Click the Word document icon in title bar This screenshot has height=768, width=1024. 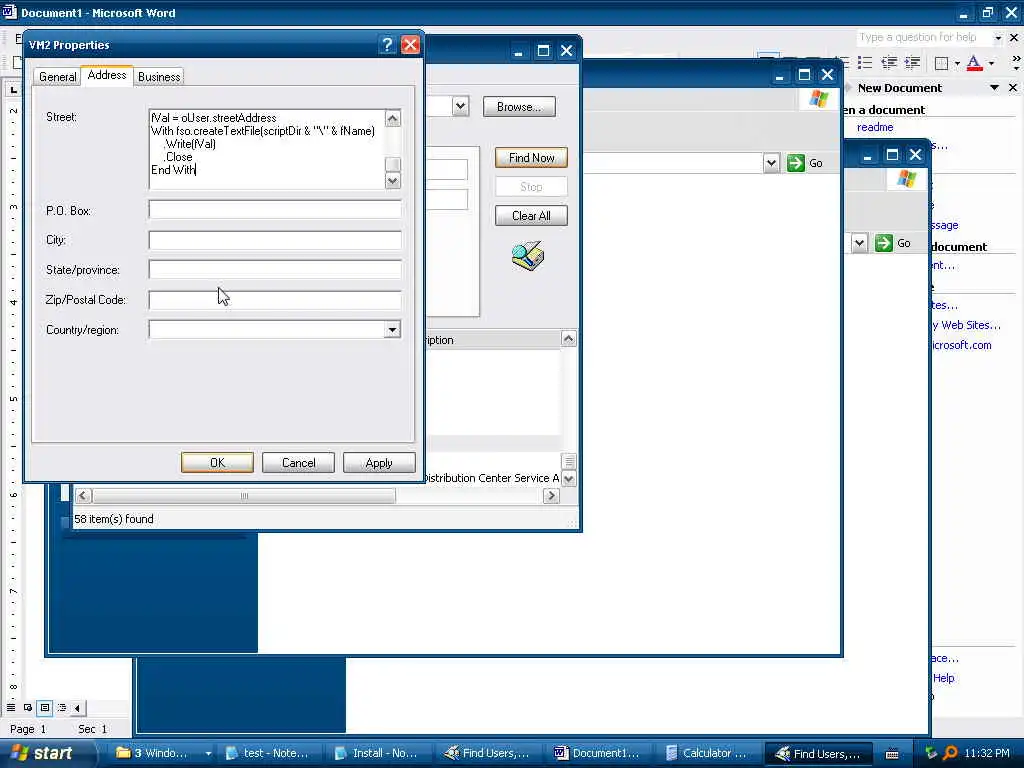[x=9, y=12]
